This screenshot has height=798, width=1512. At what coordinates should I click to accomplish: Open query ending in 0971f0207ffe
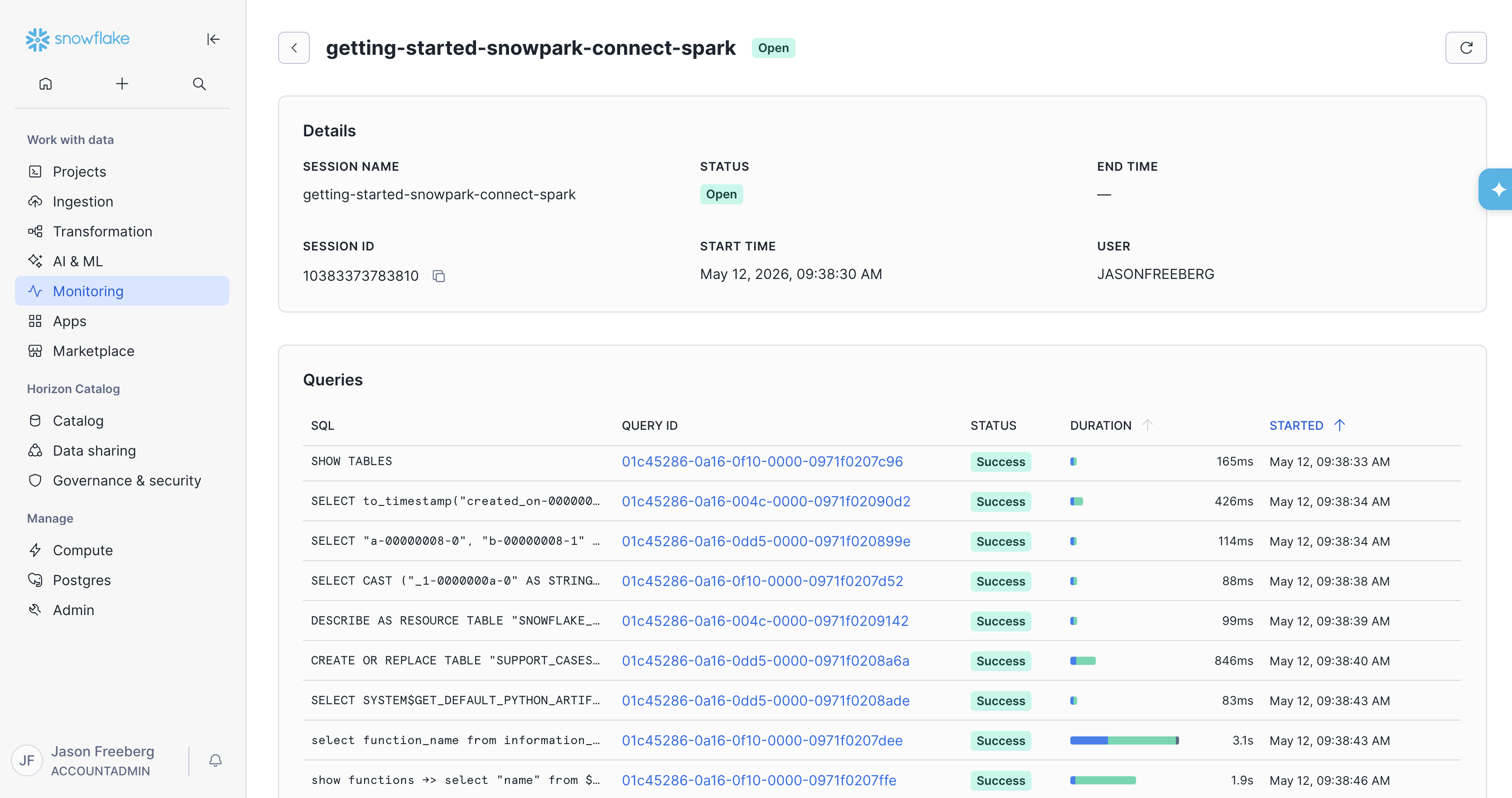pos(759,781)
